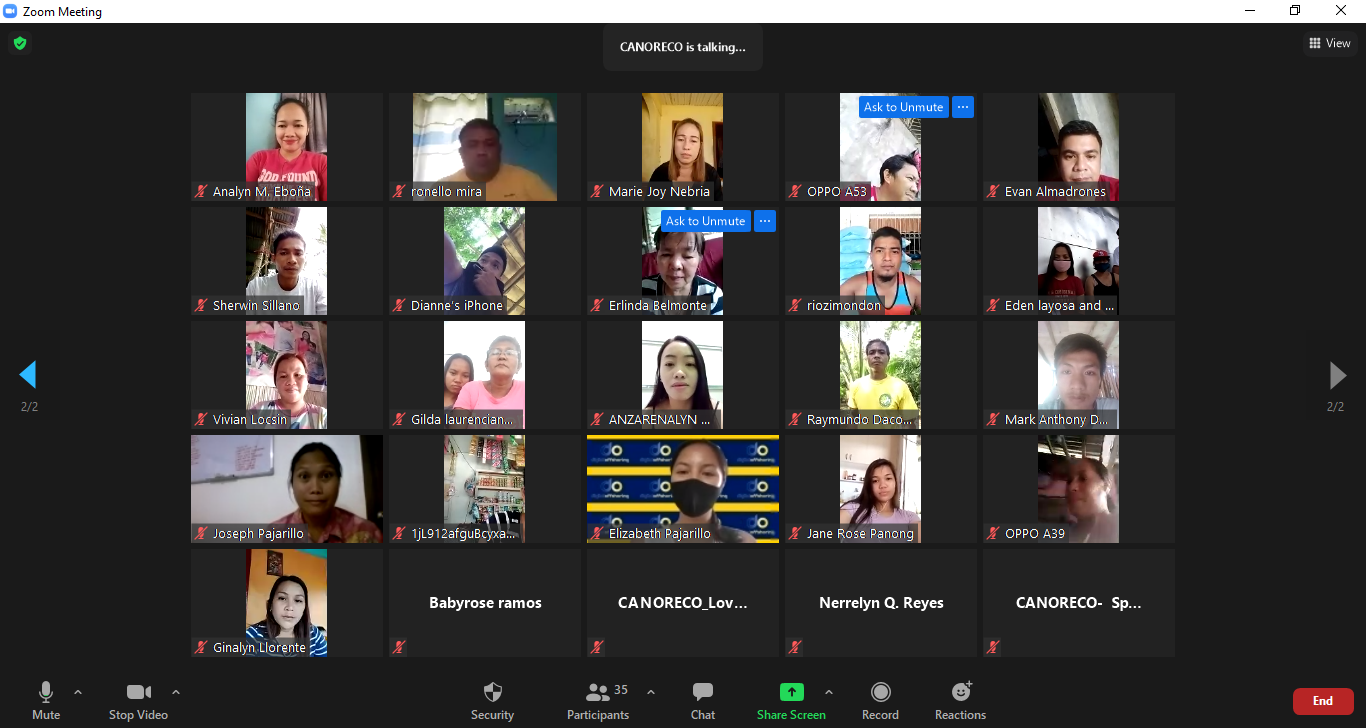Click the green encryption shield icon
Image resolution: width=1366 pixels, height=728 pixels.
click(x=20, y=43)
